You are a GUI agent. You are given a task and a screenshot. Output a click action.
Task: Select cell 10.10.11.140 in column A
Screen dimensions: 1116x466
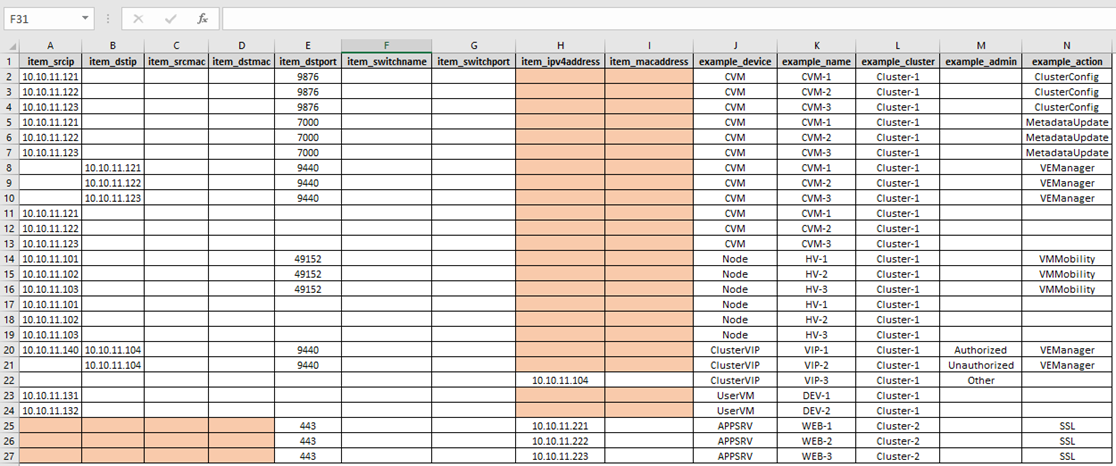coord(51,350)
